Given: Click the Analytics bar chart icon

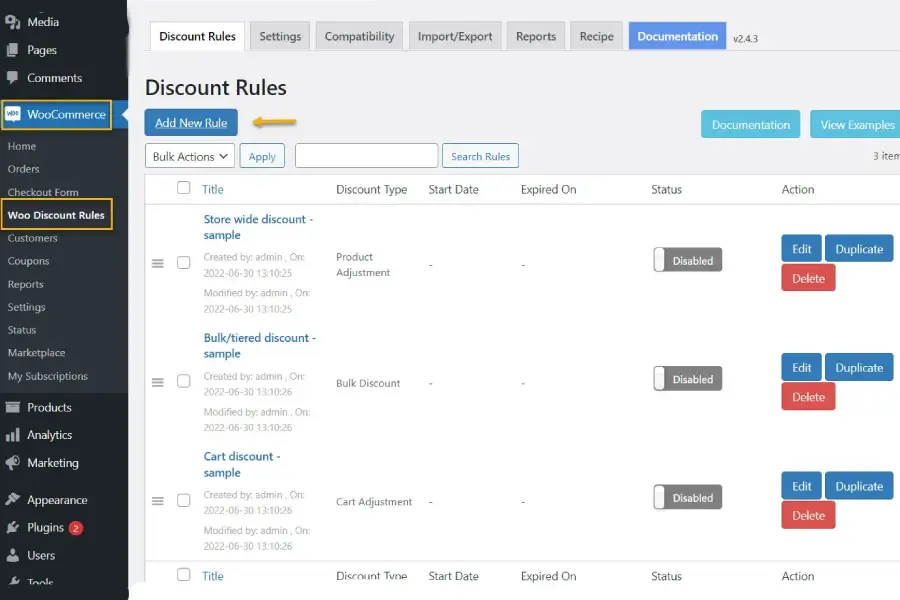Looking at the screenshot, I should pos(13,435).
